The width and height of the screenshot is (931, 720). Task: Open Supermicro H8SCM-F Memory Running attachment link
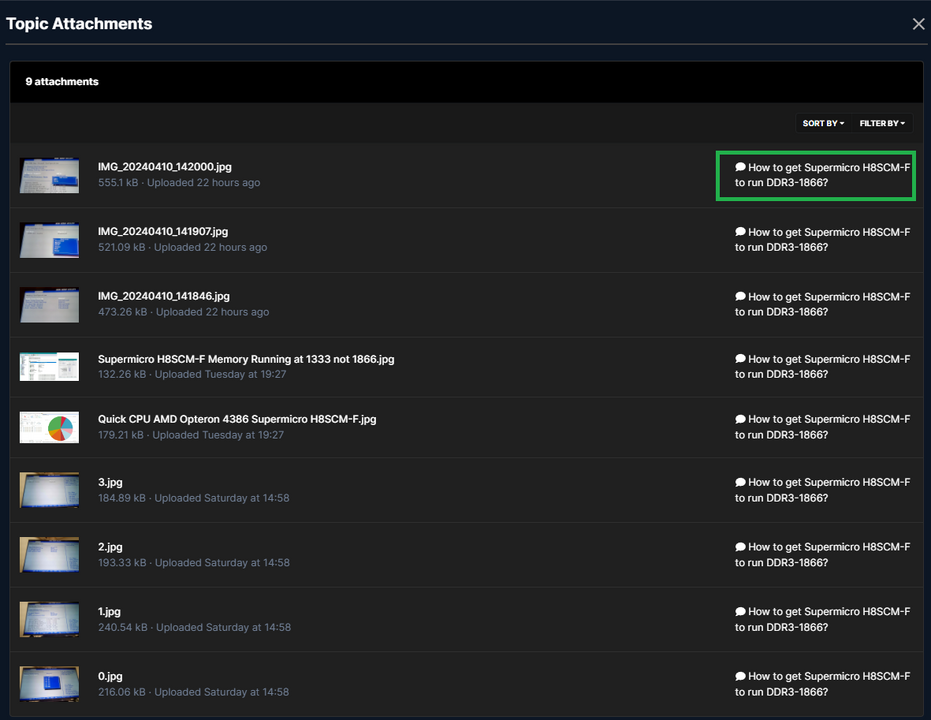pos(246,359)
